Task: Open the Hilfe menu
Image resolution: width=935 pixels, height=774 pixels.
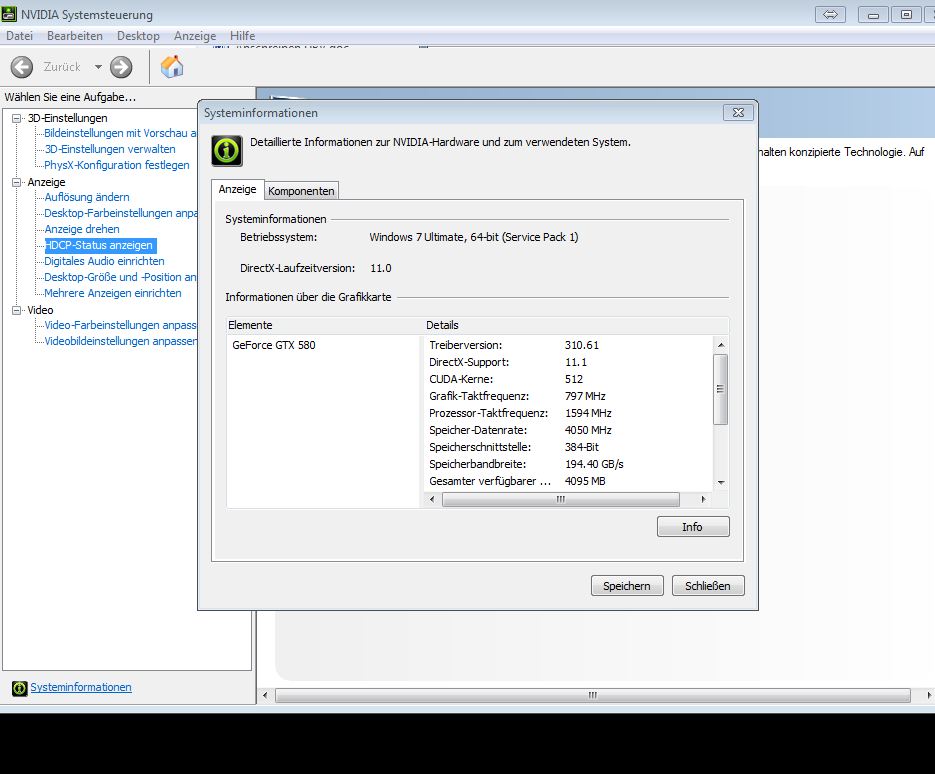Action: click(x=242, y=36)
